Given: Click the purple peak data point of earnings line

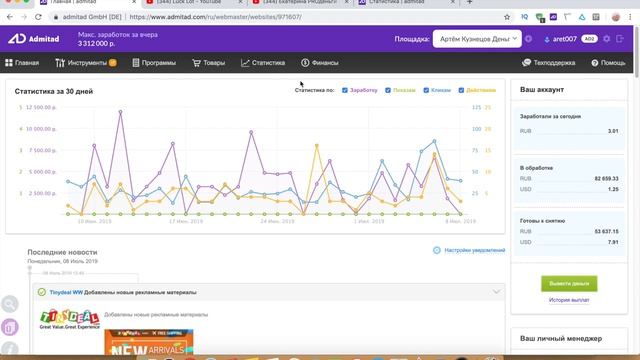Looking at the screenshot, I should [x=120, y=111].
